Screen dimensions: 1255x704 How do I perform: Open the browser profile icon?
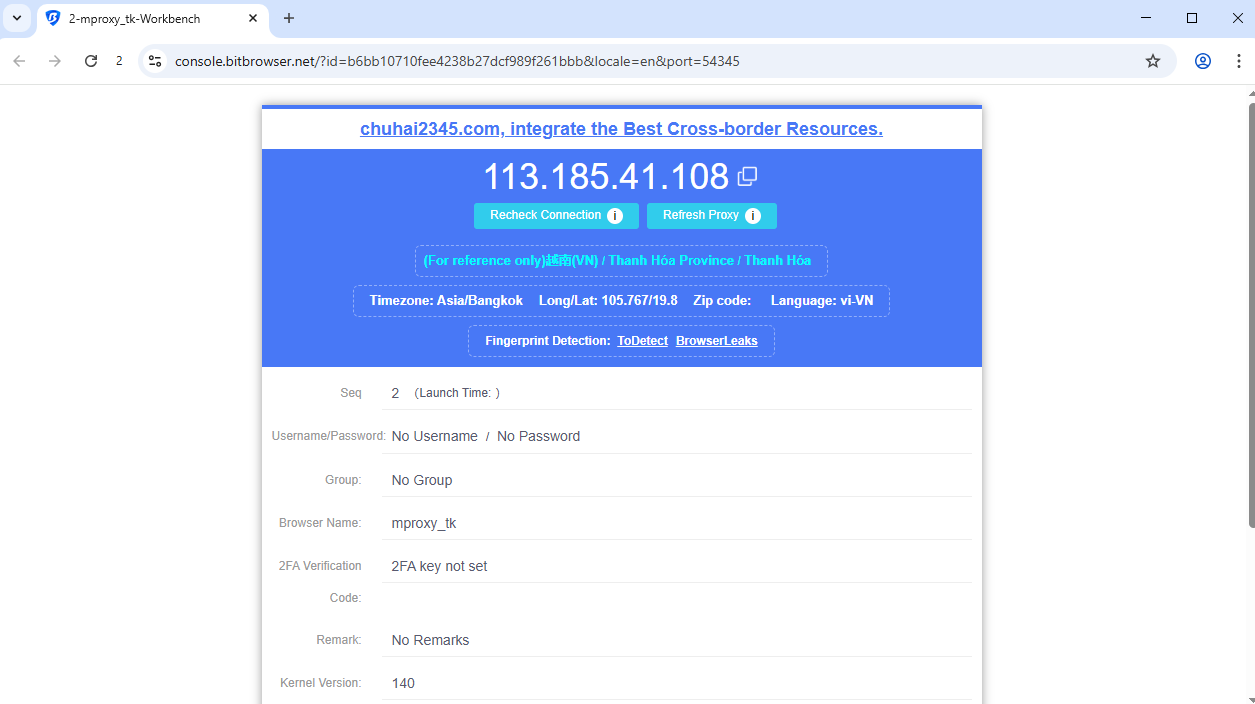point(1203,61)
